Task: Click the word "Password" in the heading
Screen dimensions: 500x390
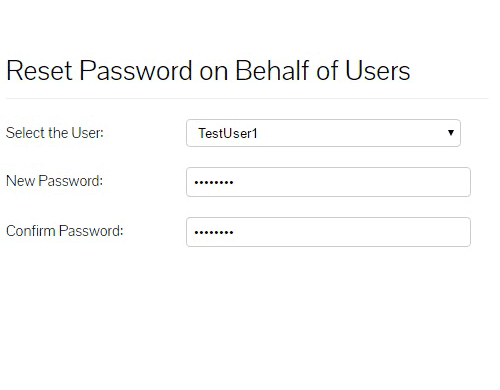Action: point(136,70)
